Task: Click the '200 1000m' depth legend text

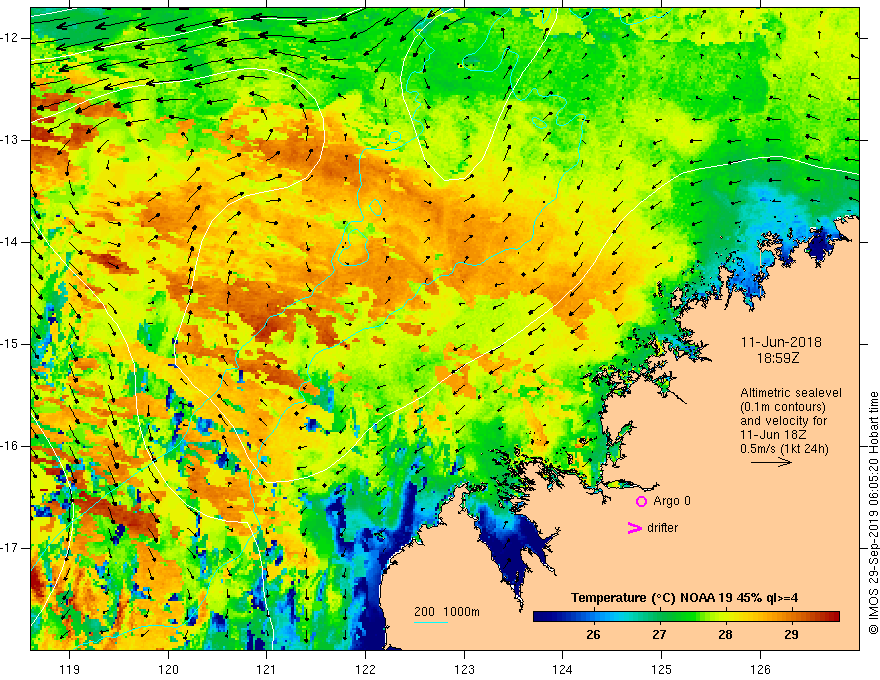Action: tap(447, 612)
